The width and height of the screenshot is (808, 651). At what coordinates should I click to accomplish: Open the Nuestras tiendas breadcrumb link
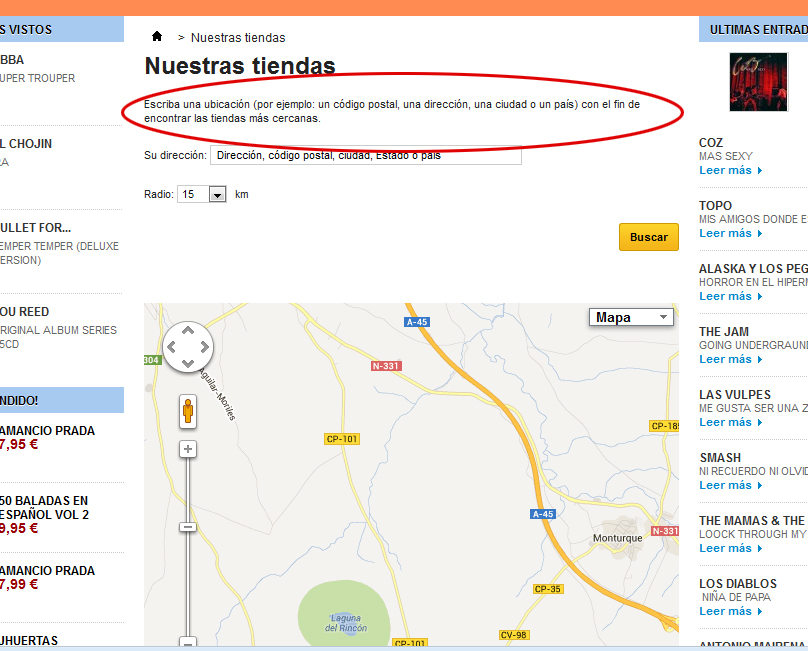tap(238, 38)
